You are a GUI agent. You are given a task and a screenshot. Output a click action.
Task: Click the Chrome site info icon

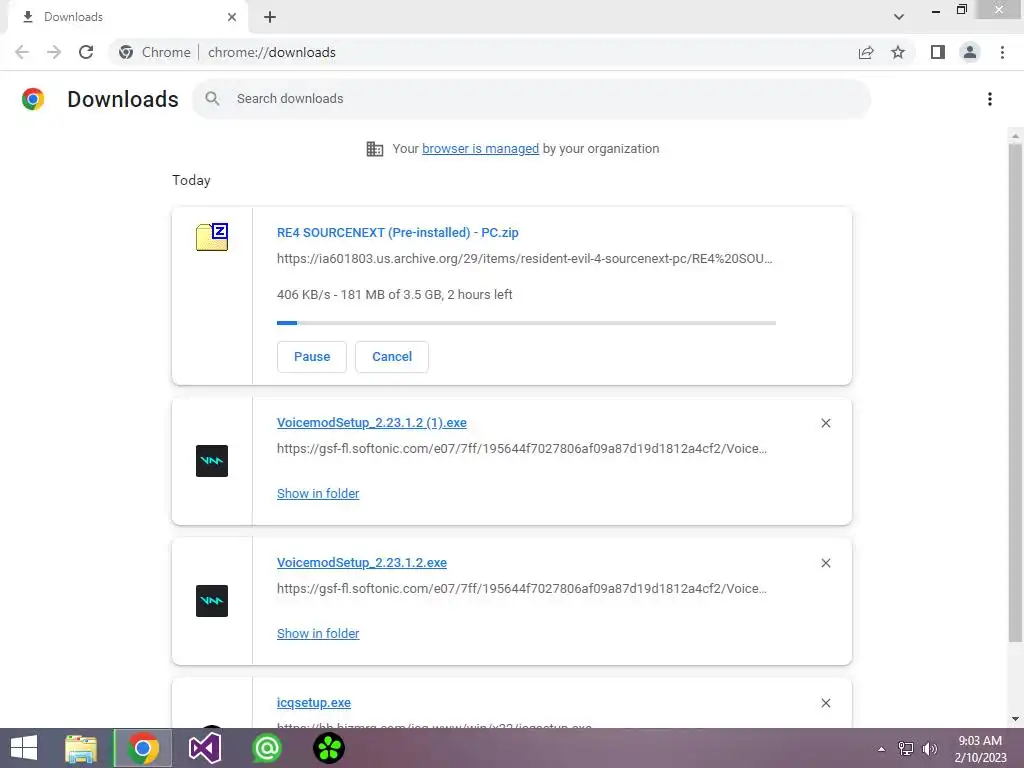(x=126, y=52)
